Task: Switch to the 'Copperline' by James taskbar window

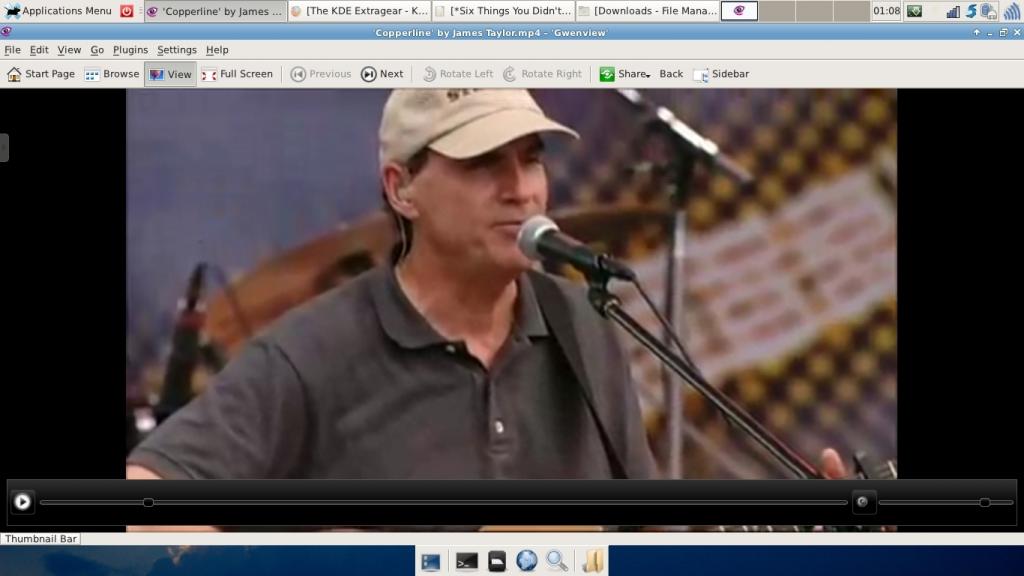Action: (x=216, y=11)
